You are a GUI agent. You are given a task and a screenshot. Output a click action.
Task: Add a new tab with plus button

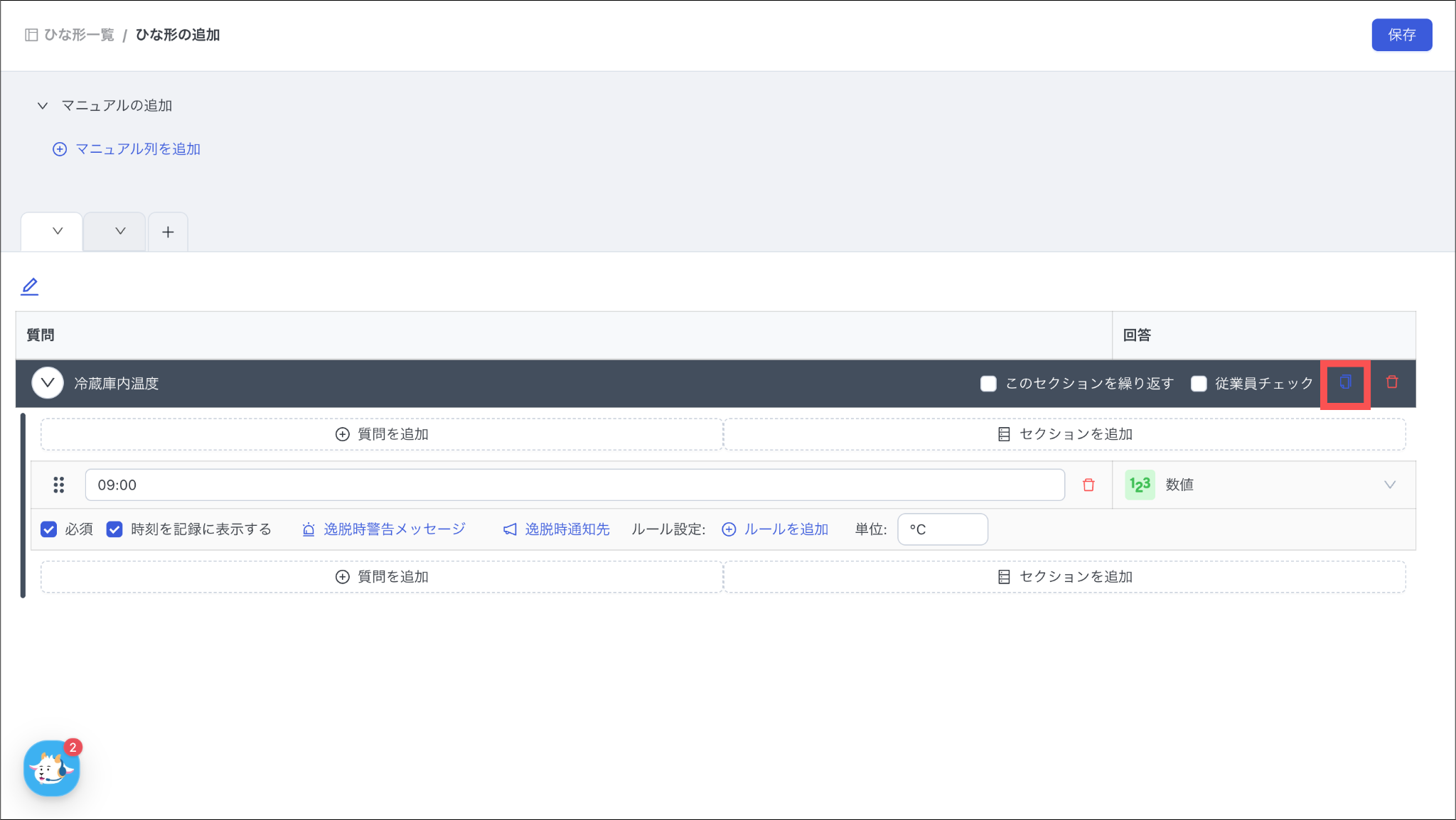click(168, 232)
